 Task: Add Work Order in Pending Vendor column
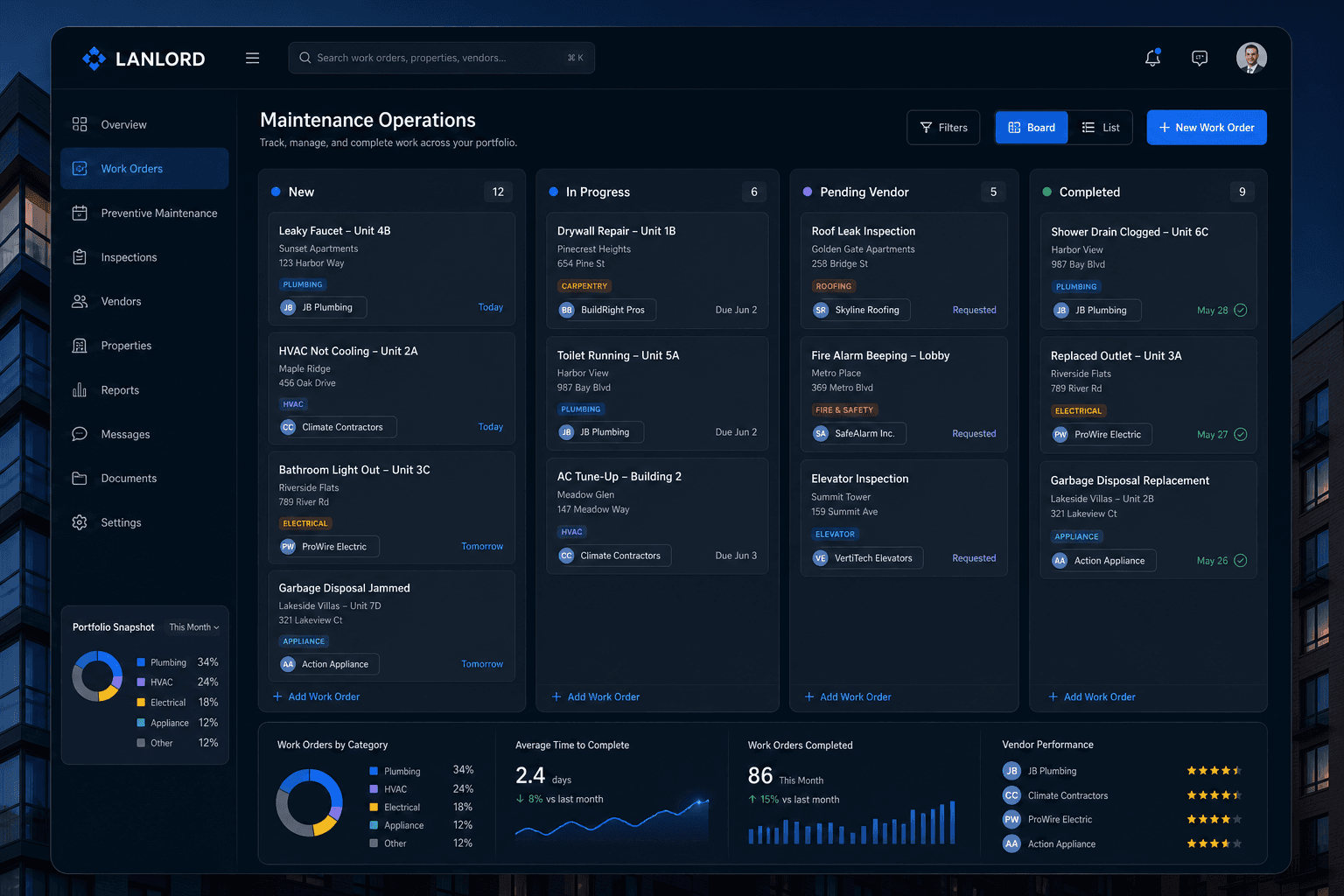click(848, 696)
